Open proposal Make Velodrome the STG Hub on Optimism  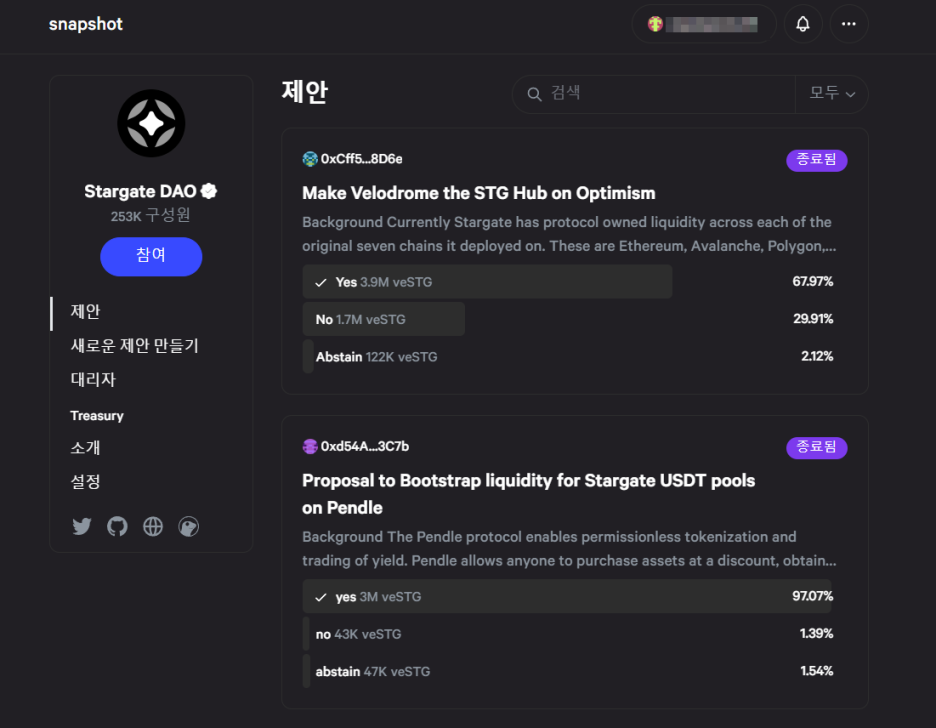point(479,193)
